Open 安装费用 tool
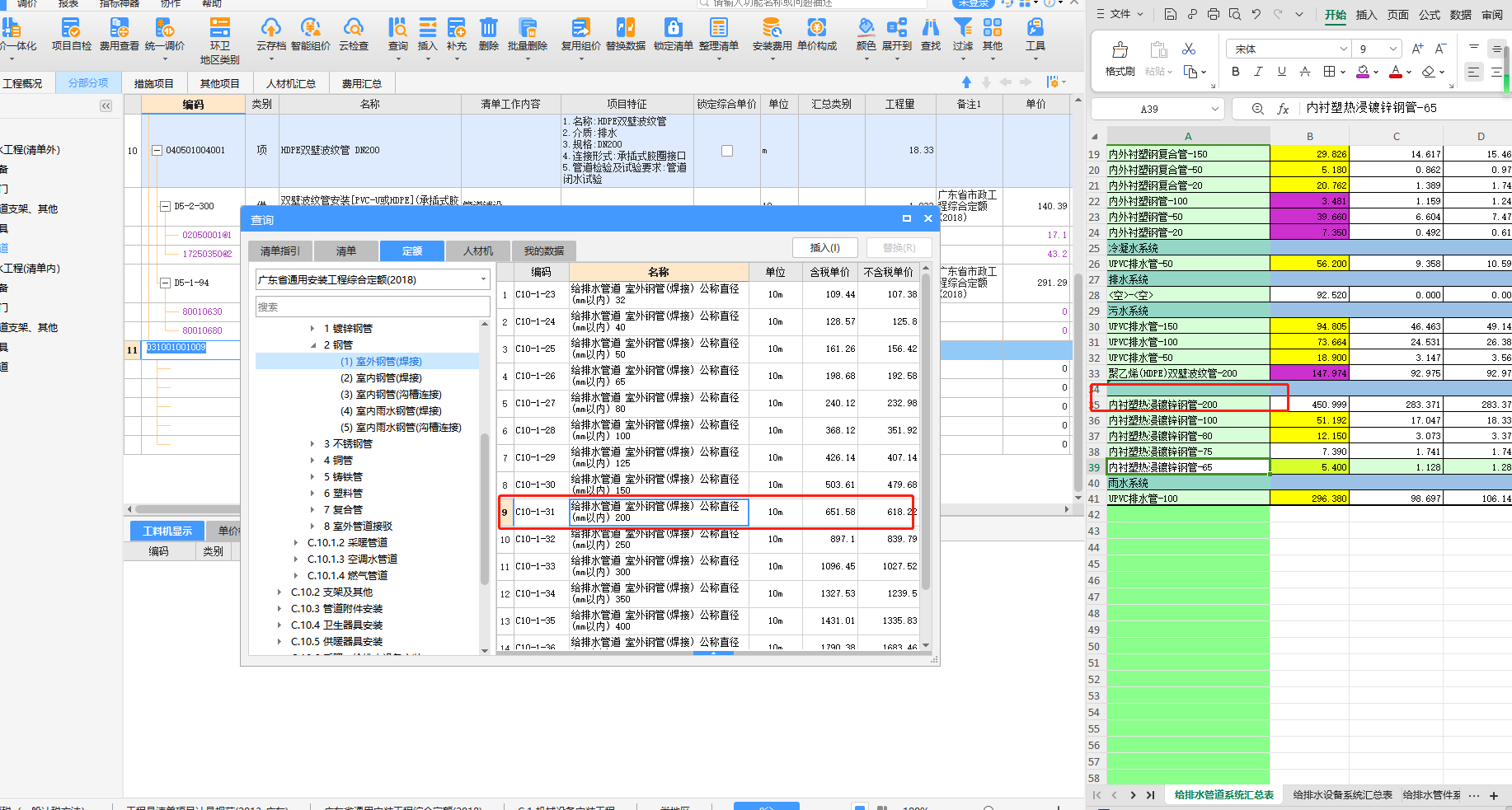This screenshot has width=1512, height=810. pyautogui.click(x=772, y=35)
